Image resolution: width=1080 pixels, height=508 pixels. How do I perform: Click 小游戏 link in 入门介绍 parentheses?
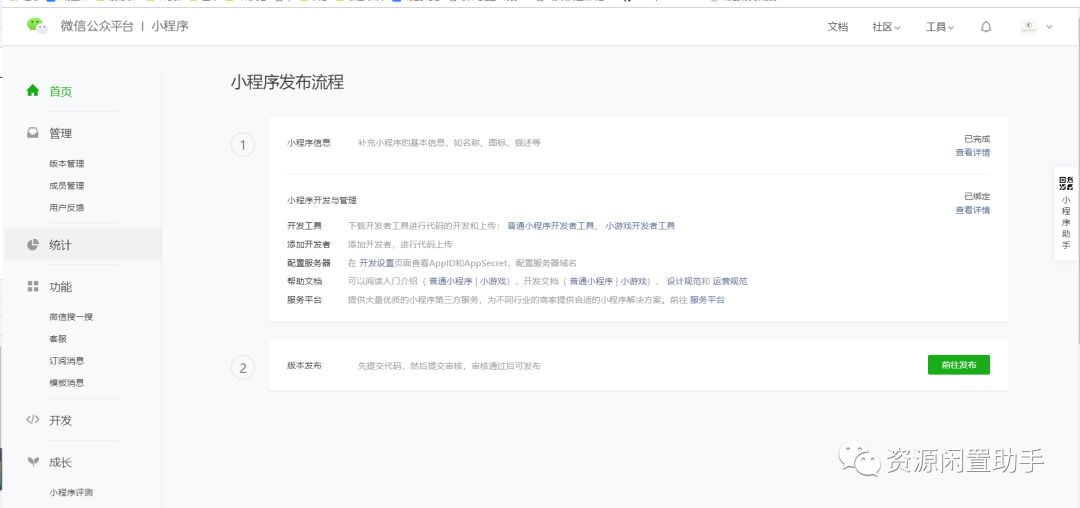click(x=493, y=282)
